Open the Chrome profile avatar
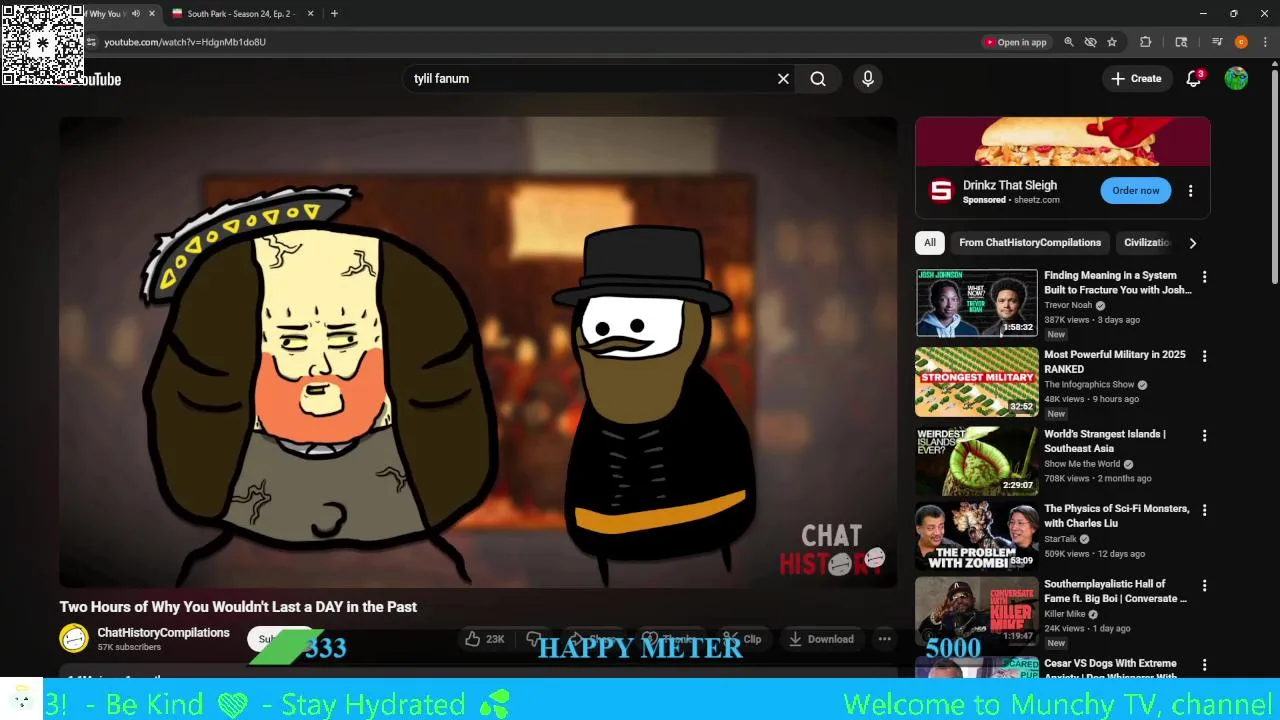This screenshot has width=1280, height=720. point(1241,42)
